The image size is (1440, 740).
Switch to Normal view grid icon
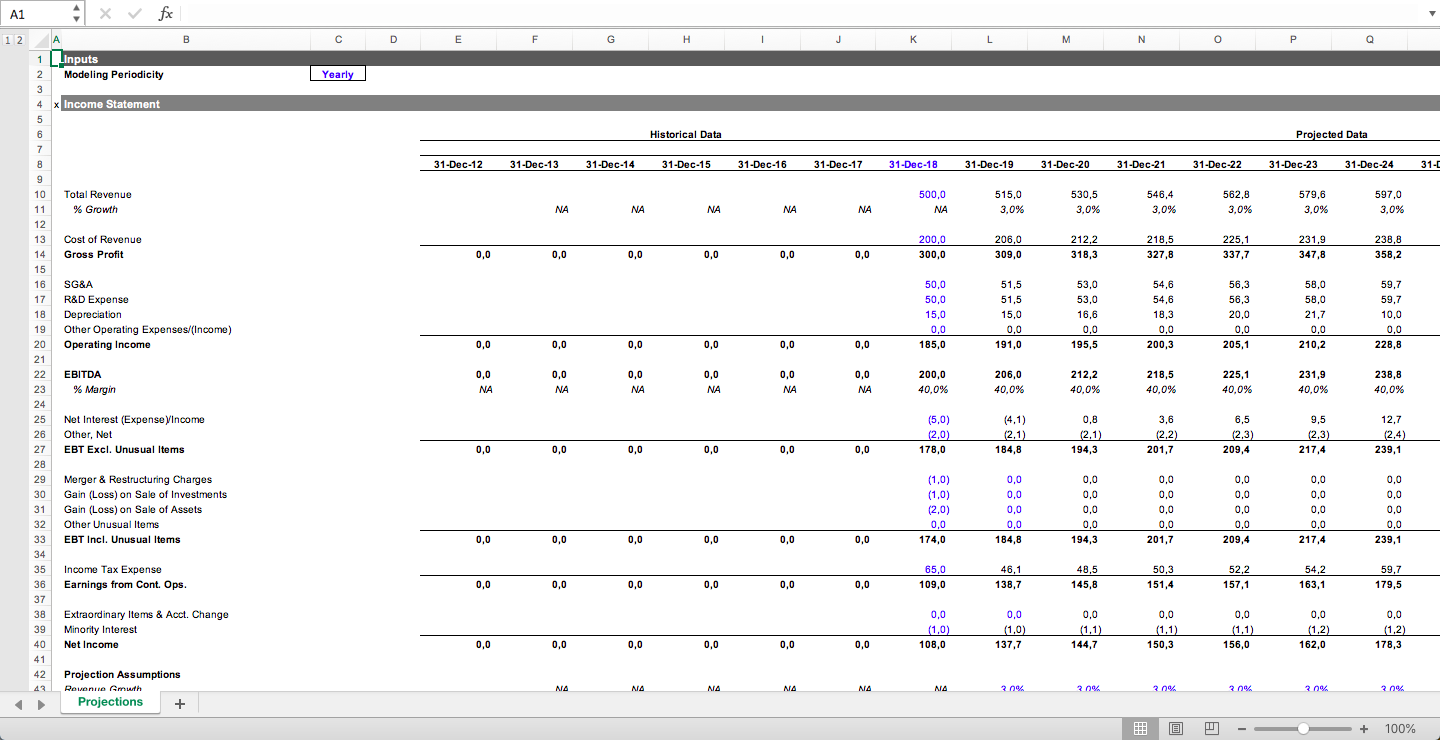coord(1141,729)
